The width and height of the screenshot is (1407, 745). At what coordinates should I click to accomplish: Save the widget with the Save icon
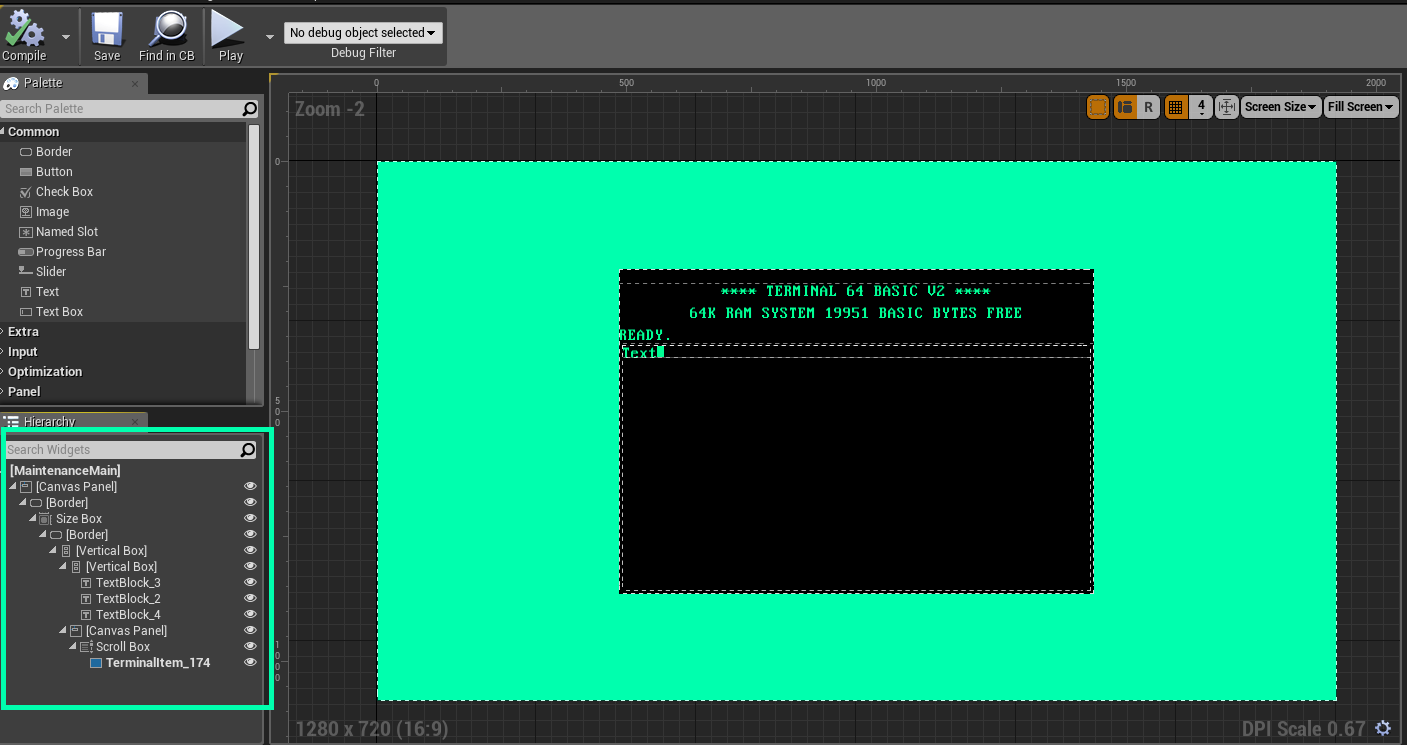point(107,30)
